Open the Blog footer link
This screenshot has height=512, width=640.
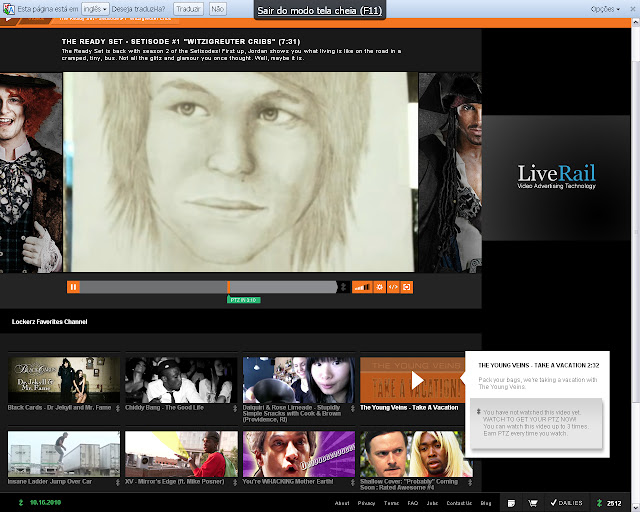pyautogui.click(x=486, y=503)
